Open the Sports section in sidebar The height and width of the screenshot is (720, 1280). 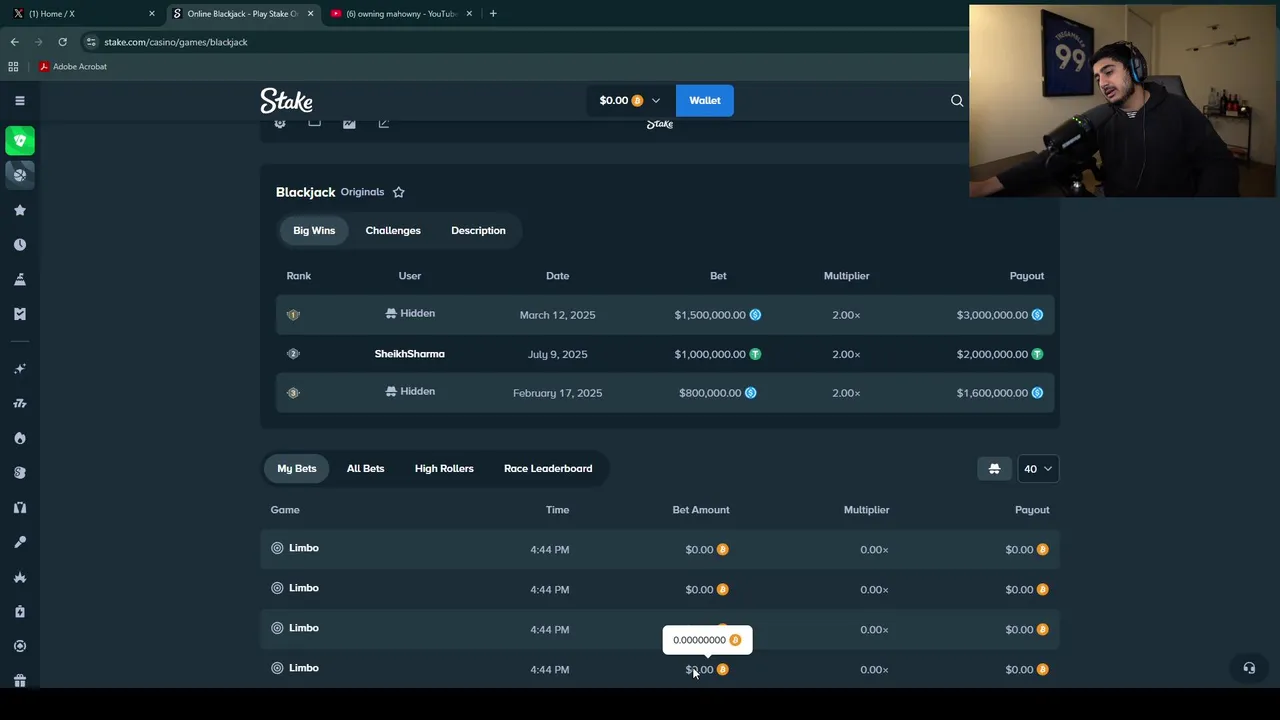tap(19, 174)
